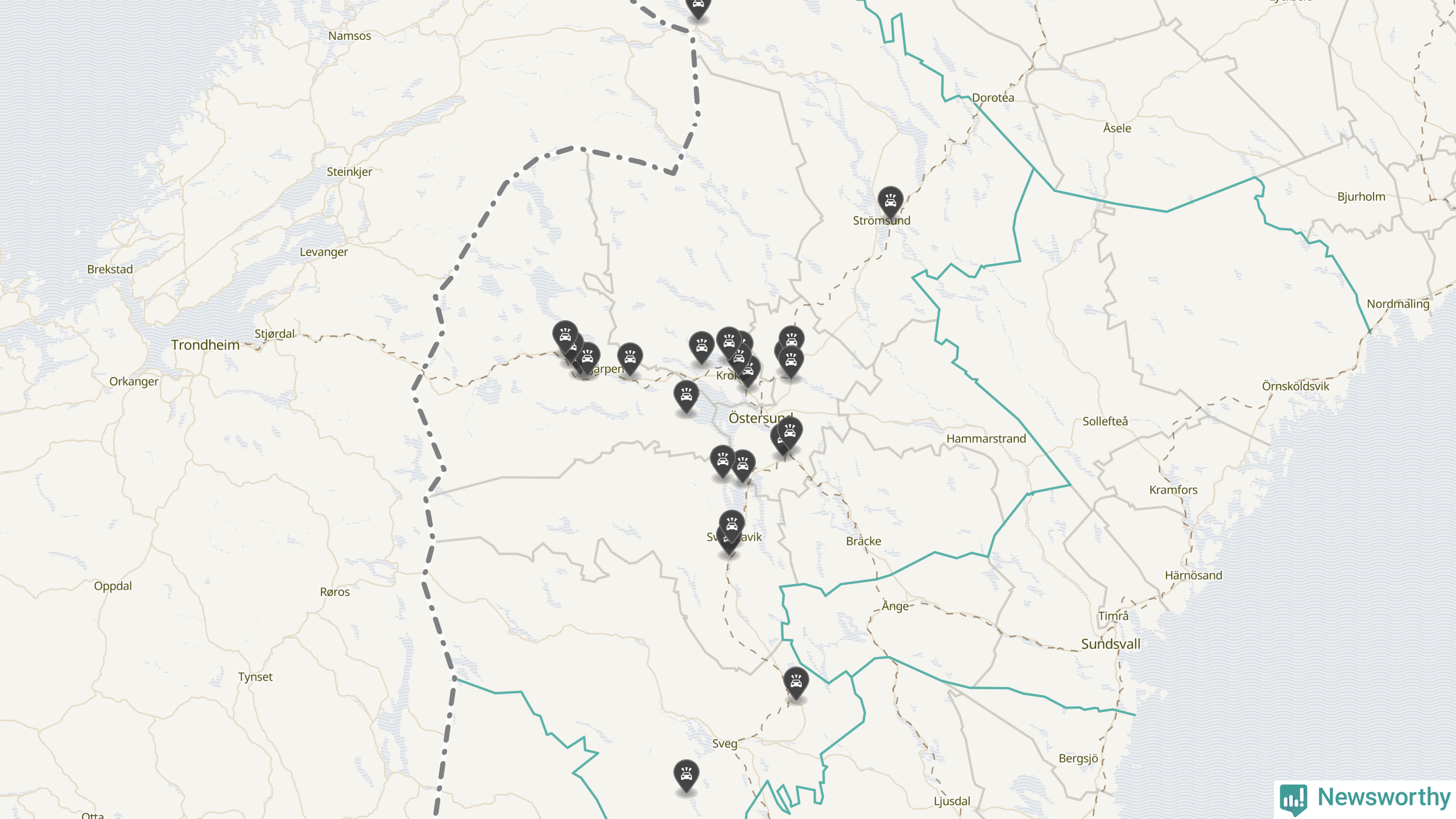This screenshot has width=1456, height=819.
Task: Open the top car marker at Svenstavik
Action: [x=732, y=526]
